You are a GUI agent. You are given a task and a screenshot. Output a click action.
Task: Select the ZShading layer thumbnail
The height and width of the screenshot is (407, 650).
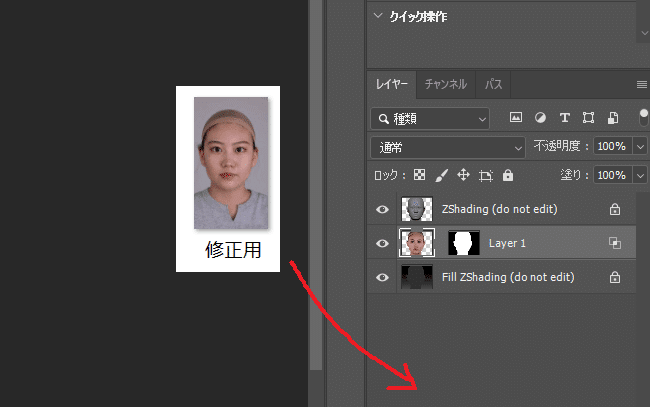pyautogui.click(x=417, y=209)
